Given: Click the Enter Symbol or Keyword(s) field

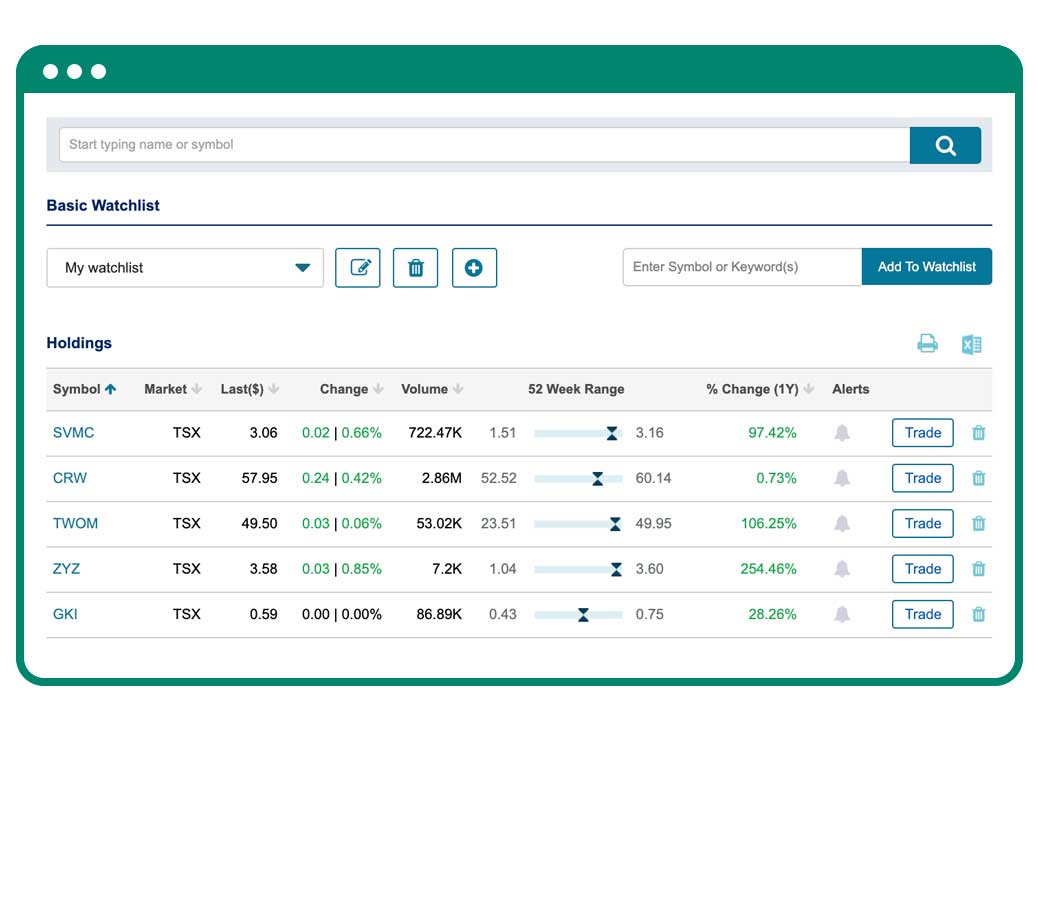Looking at the screenshot, I should pyautogui.click(x=741, y=266).
